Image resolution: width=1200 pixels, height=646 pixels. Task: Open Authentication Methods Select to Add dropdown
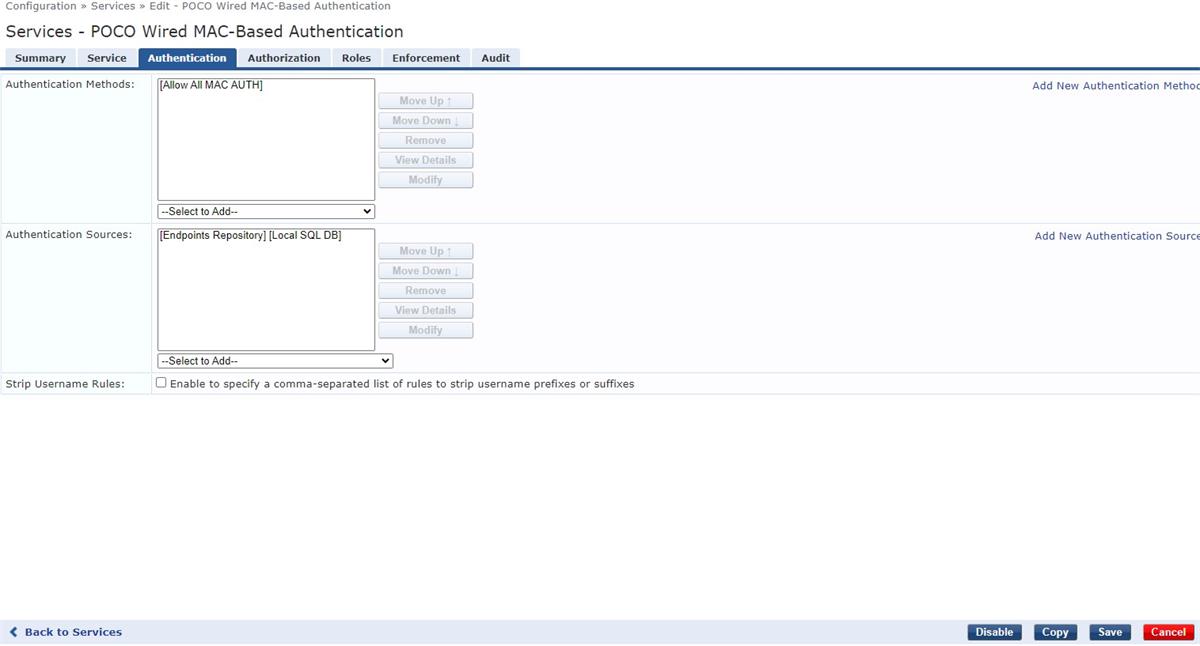pos(266,211)
